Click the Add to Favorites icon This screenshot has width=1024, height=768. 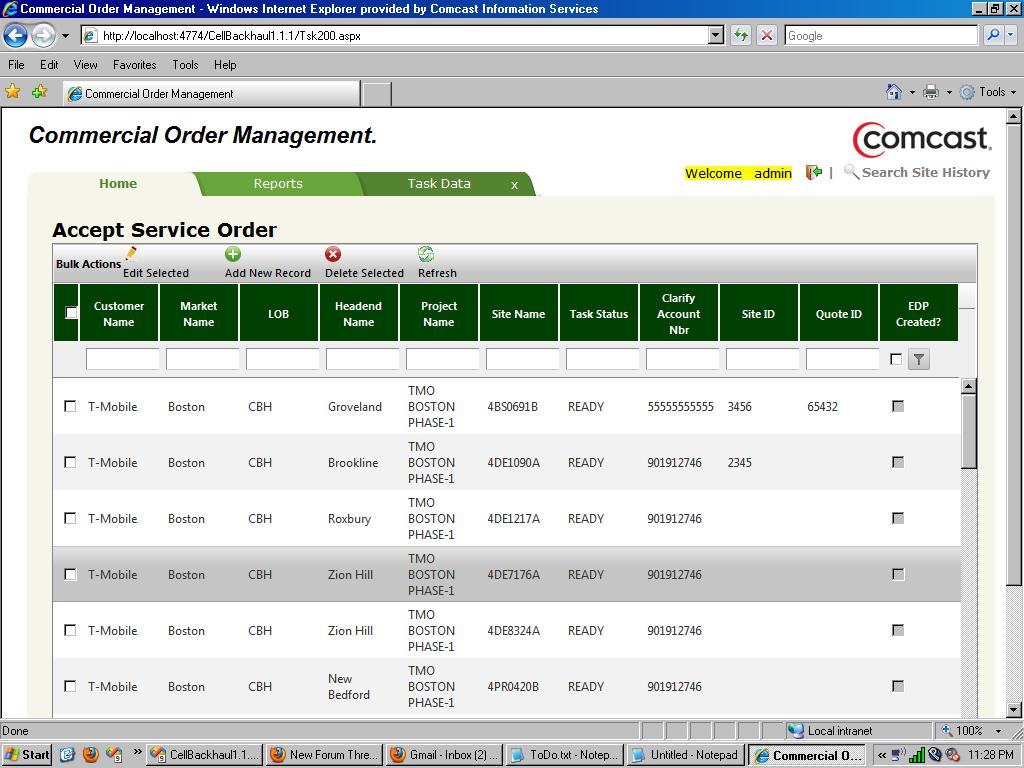coord(39,91)
